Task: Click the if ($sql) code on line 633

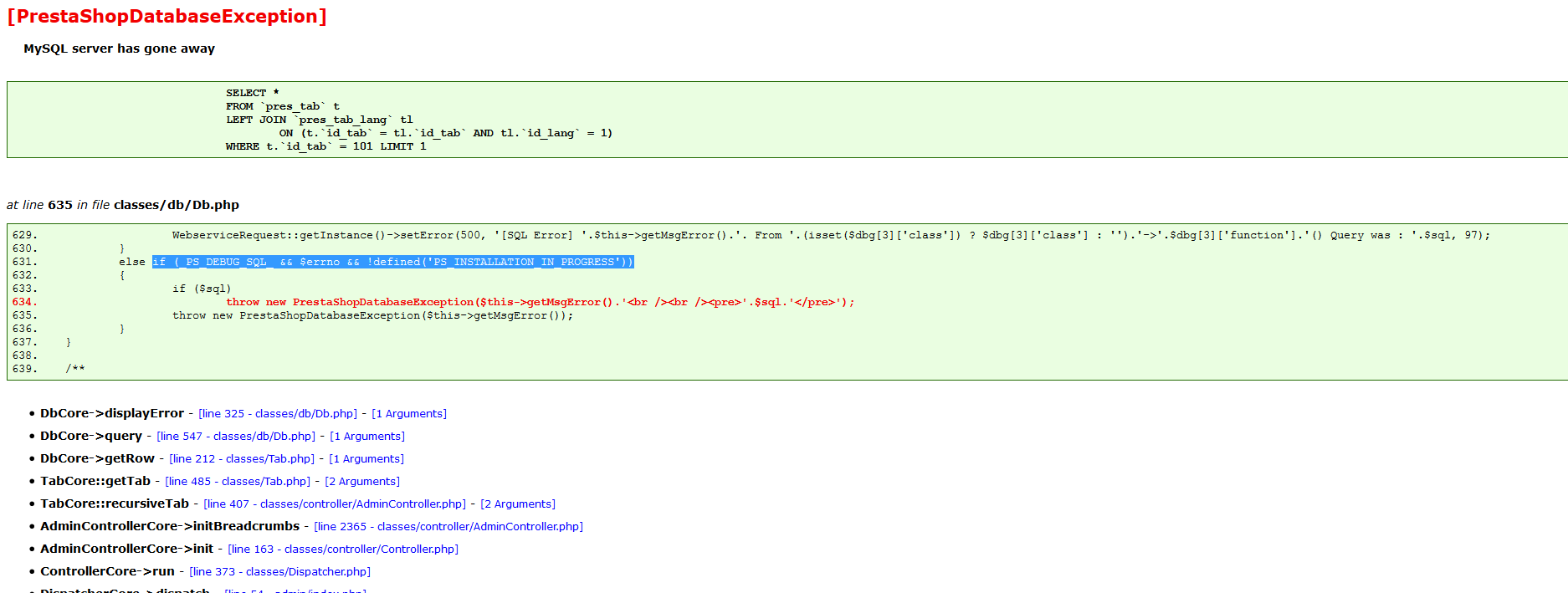Action: (x=202, y=289)
